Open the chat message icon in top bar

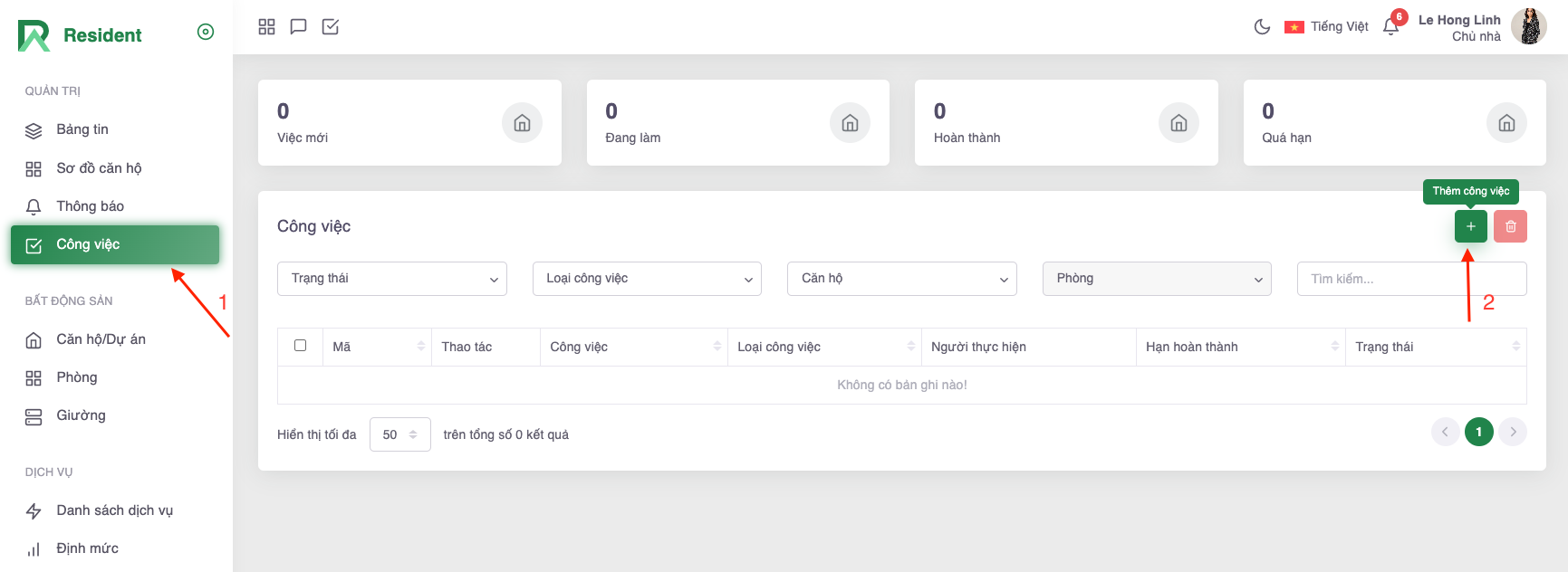pyautogui.click(x=298, y=27)
